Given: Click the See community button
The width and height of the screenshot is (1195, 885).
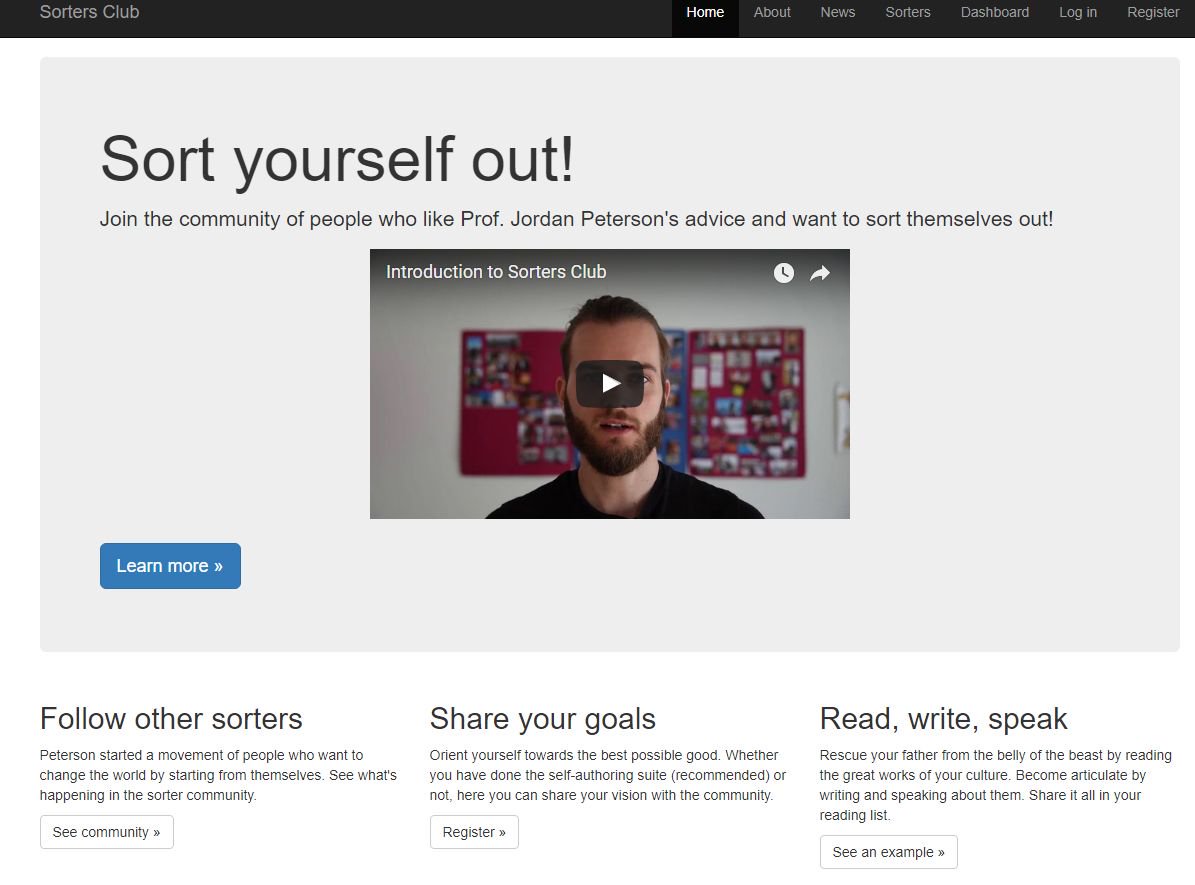Looking at the screenshot, I should [x=107, y=832].
